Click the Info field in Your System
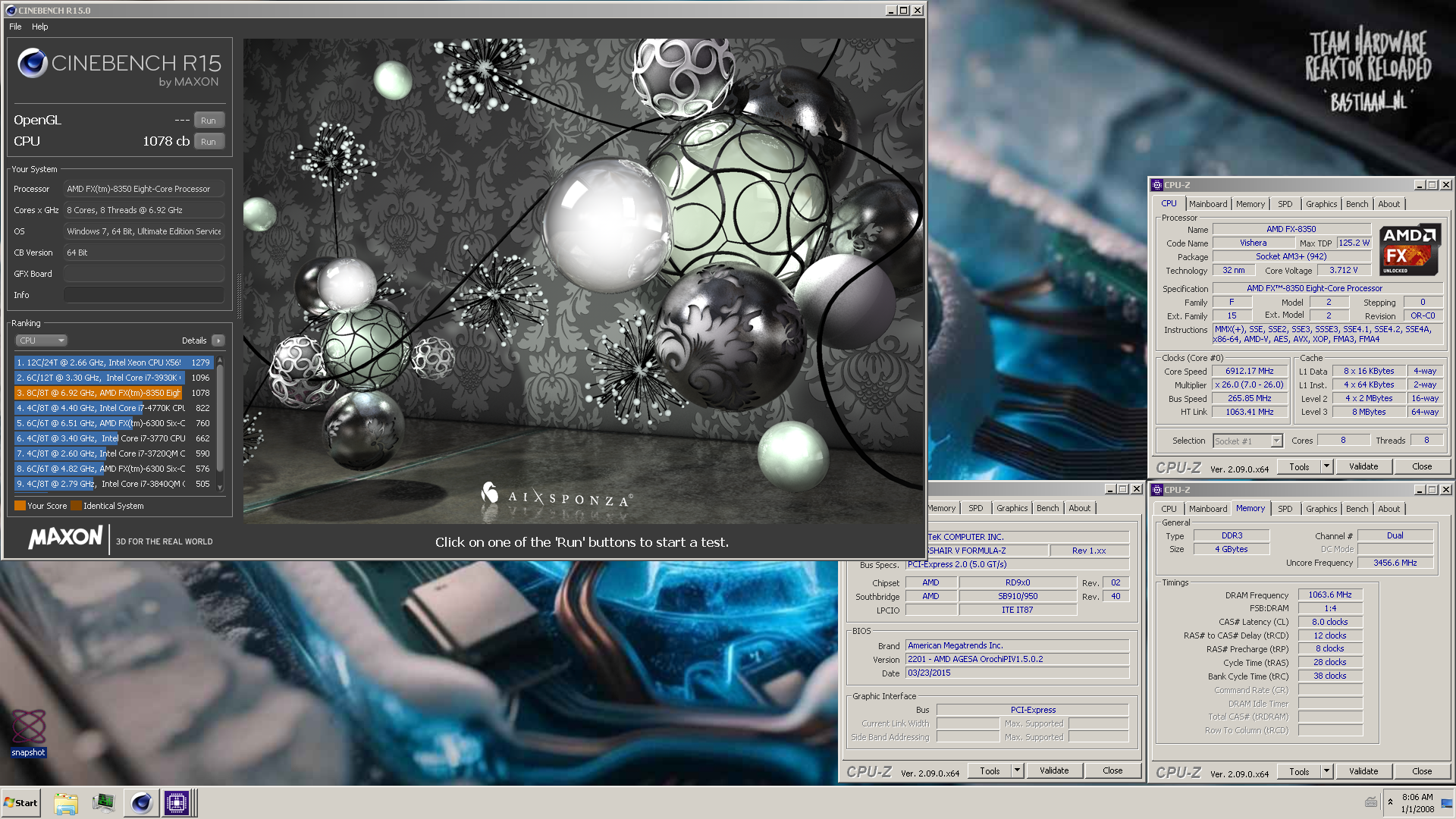The height and width of the screenshot is (819, 1456). [x=144, y=295]
